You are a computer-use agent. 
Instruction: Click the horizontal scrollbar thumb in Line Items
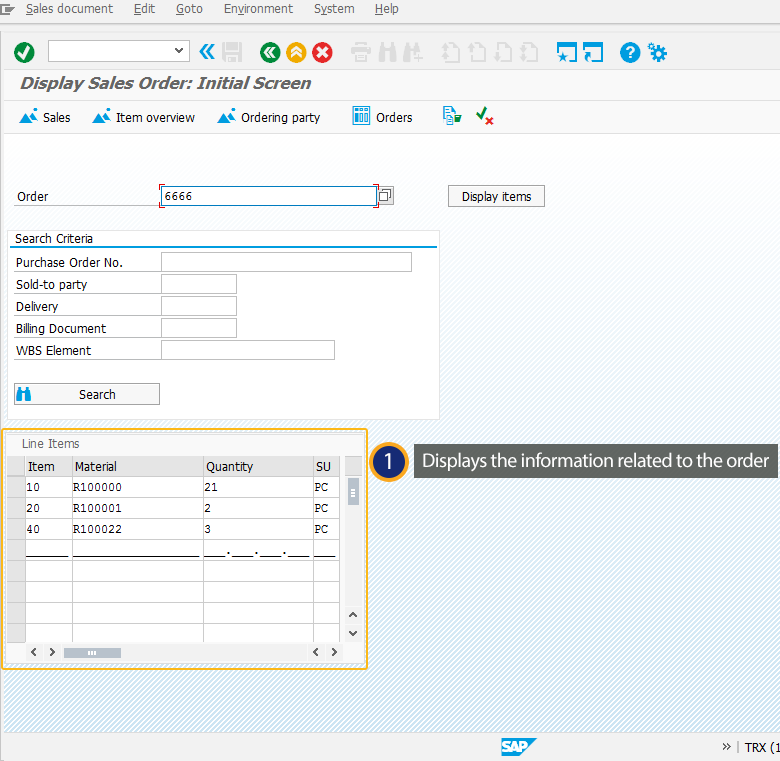(92, 653)
